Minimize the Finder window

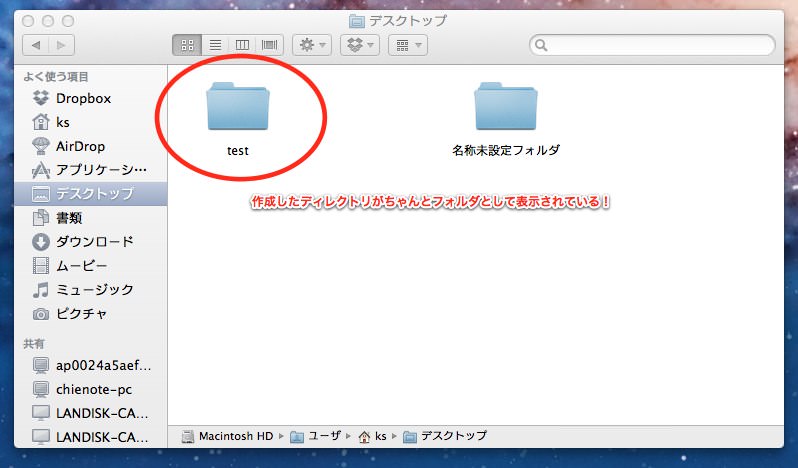click(x=48, y=21)
